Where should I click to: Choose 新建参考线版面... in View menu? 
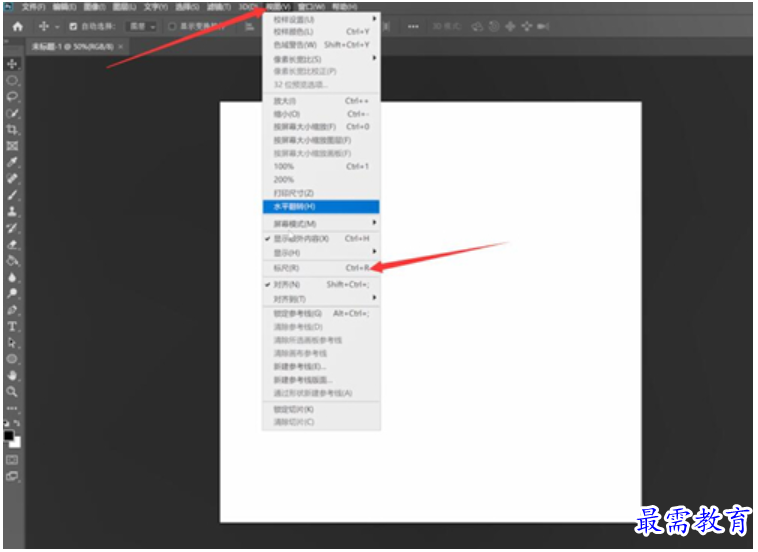click(x=321, y=379)
